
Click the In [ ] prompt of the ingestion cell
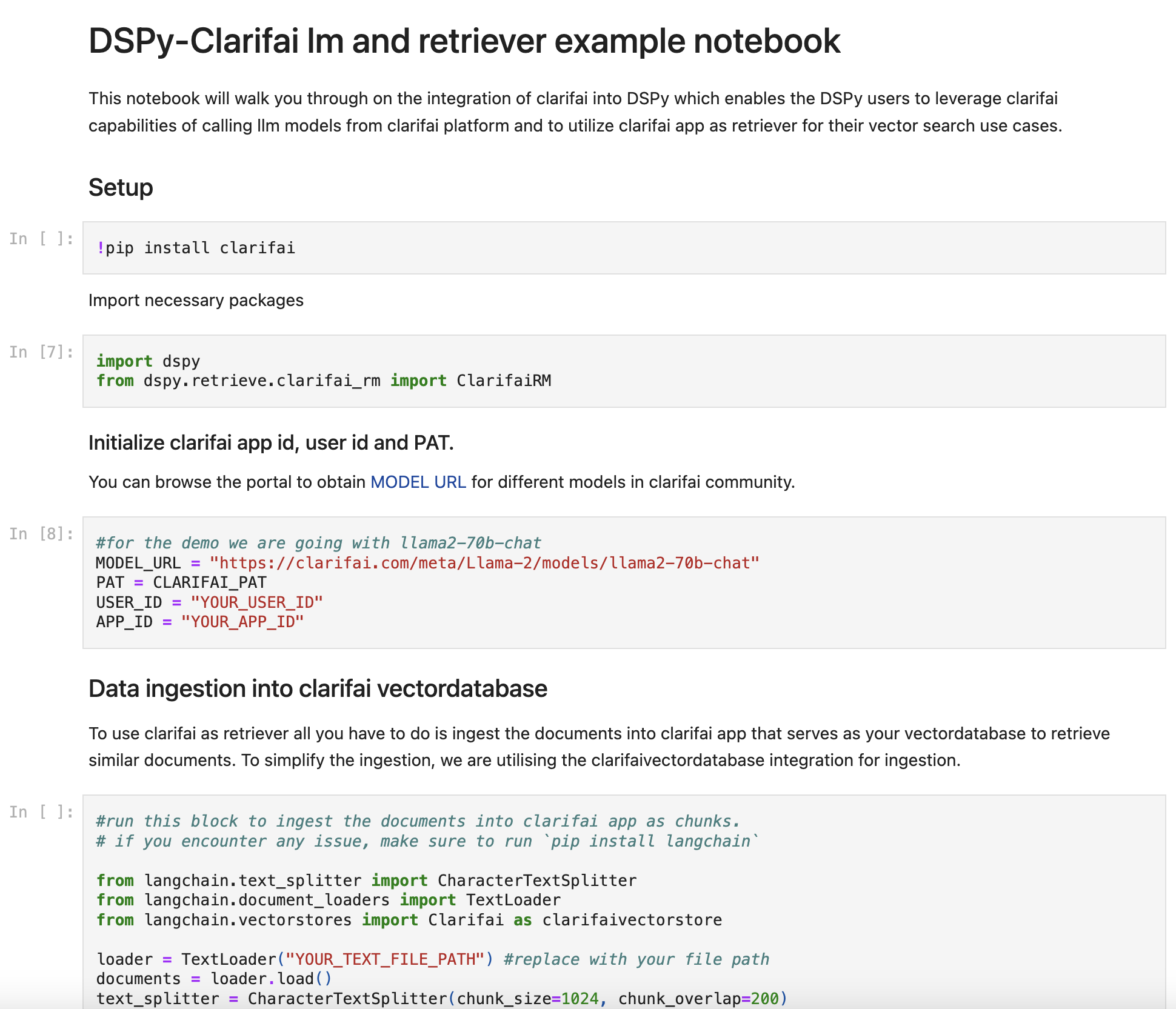tap(41, 812)
